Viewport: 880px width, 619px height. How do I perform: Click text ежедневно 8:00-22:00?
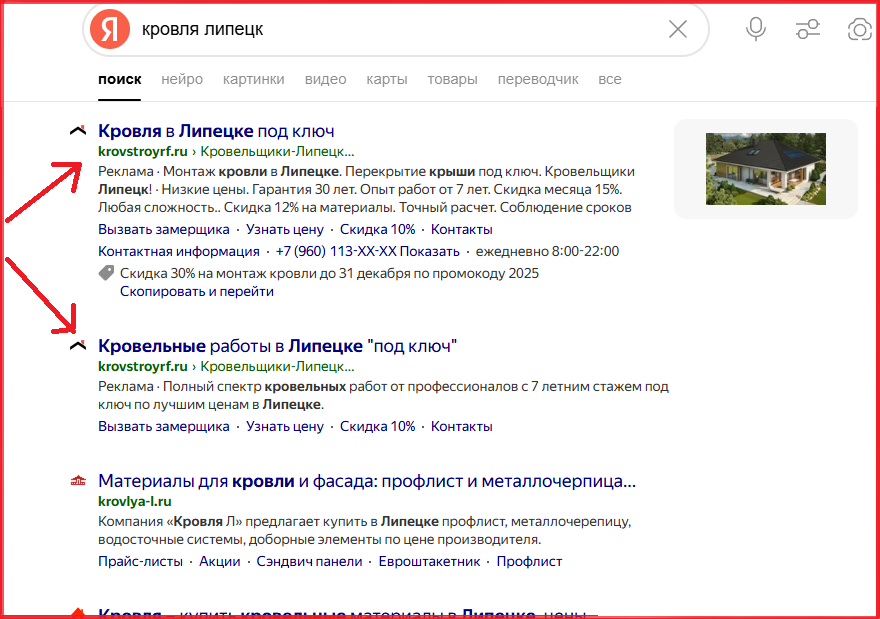coord(547,251)
